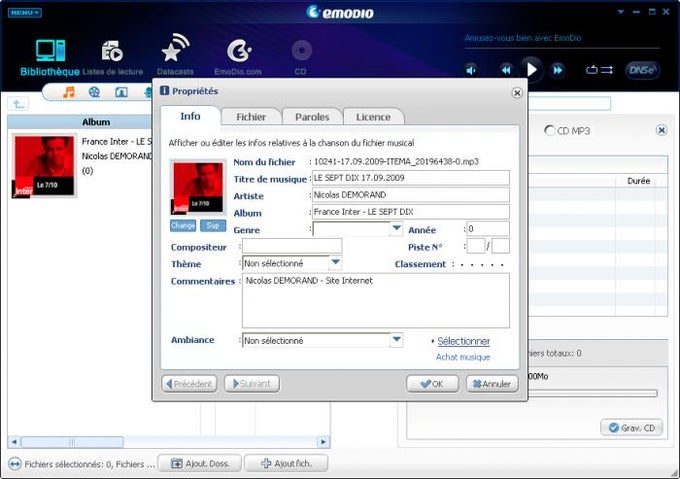Select the photo filter icon

coord(121,92)
